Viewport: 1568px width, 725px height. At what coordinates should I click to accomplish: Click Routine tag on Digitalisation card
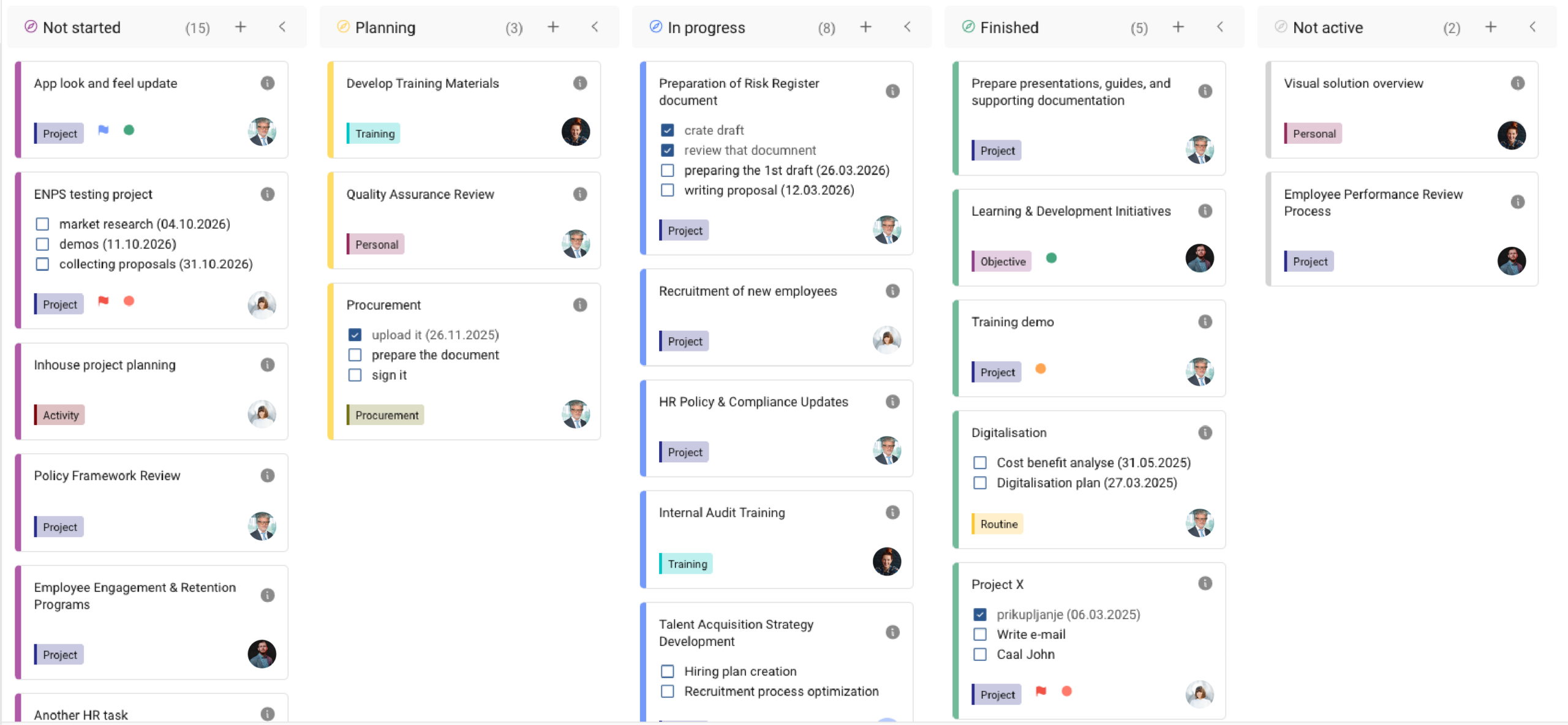point(998,524)
